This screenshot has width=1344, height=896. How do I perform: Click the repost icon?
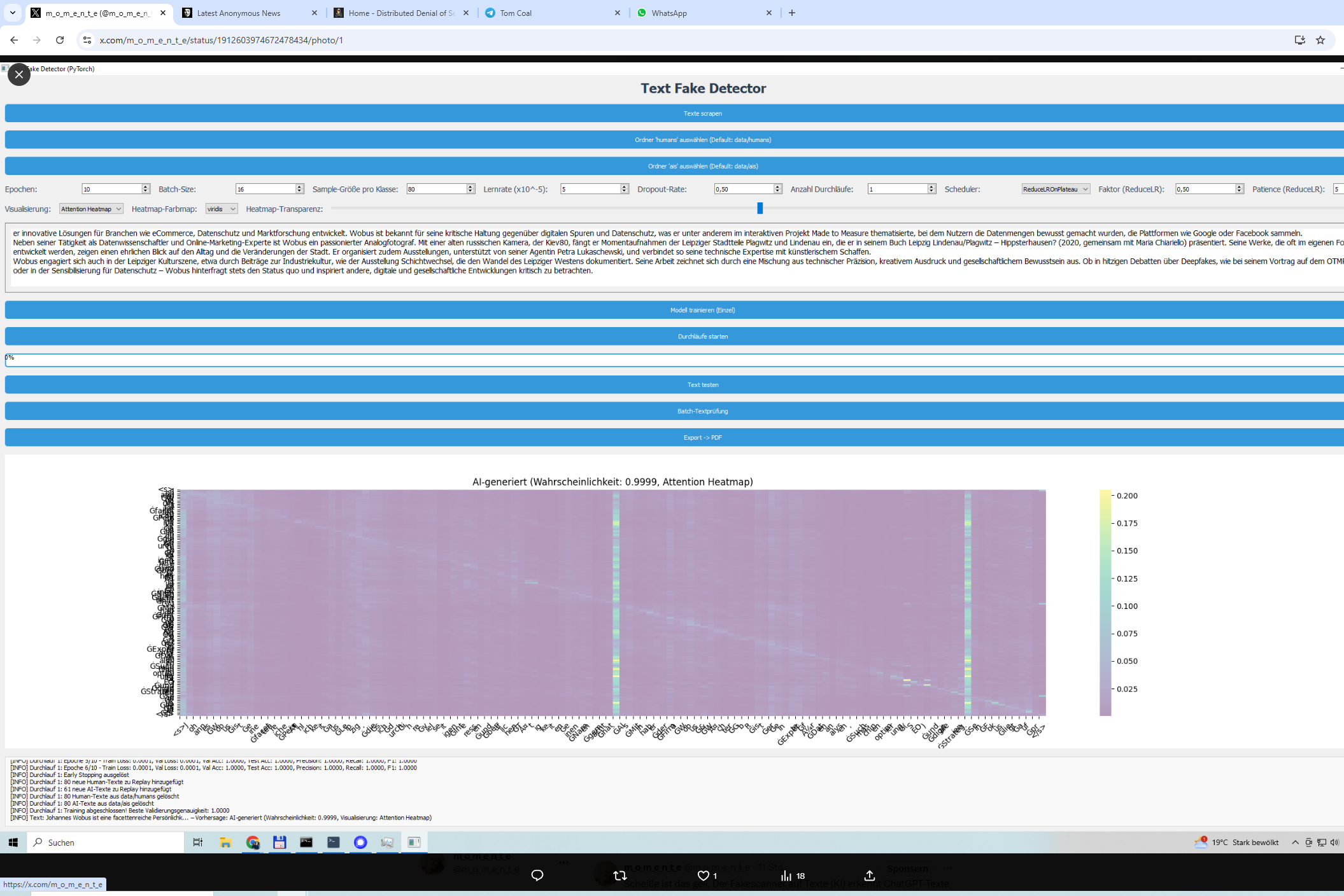(619, 876)
